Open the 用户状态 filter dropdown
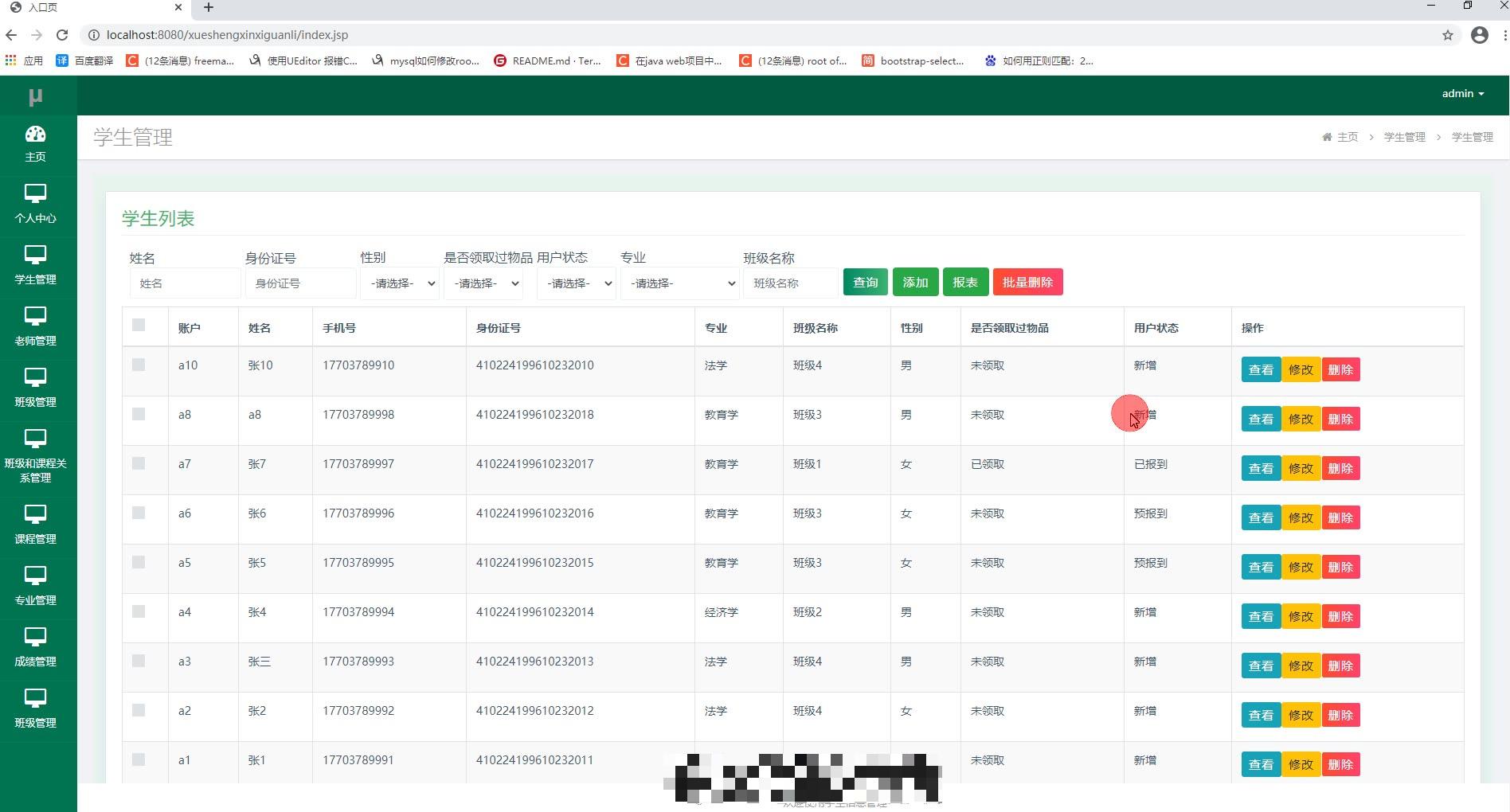1510x812 pixels. pyautogui.click(x=577, y=283)
